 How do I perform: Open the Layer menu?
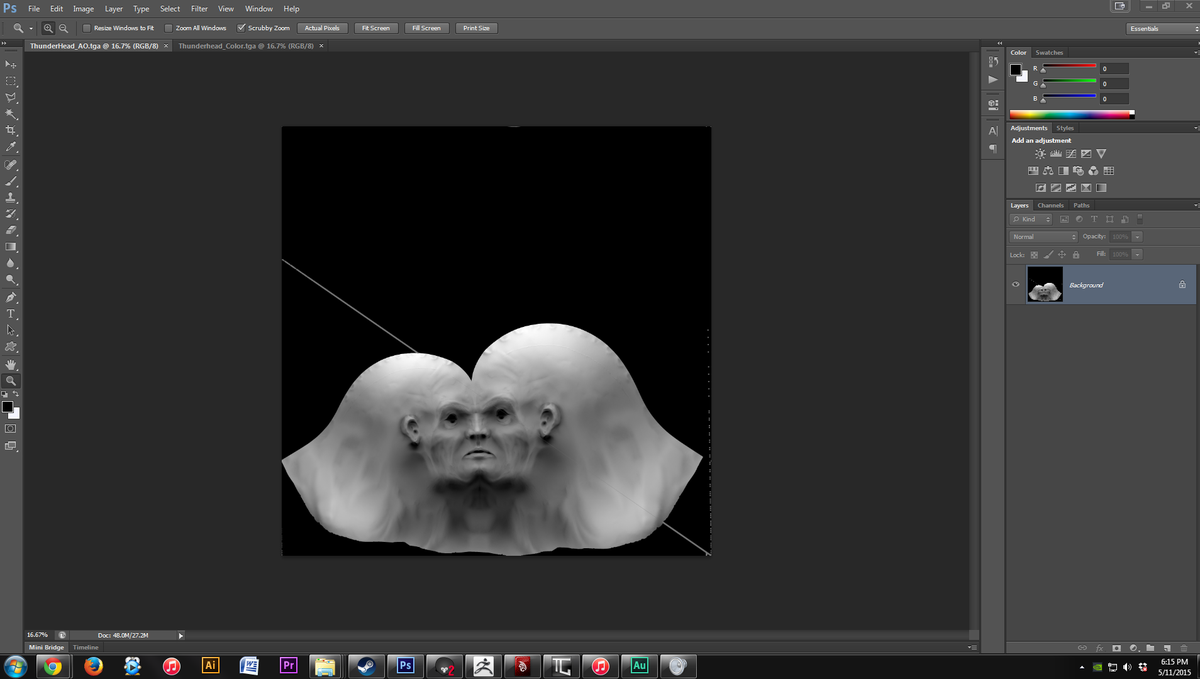pos(114,8)
